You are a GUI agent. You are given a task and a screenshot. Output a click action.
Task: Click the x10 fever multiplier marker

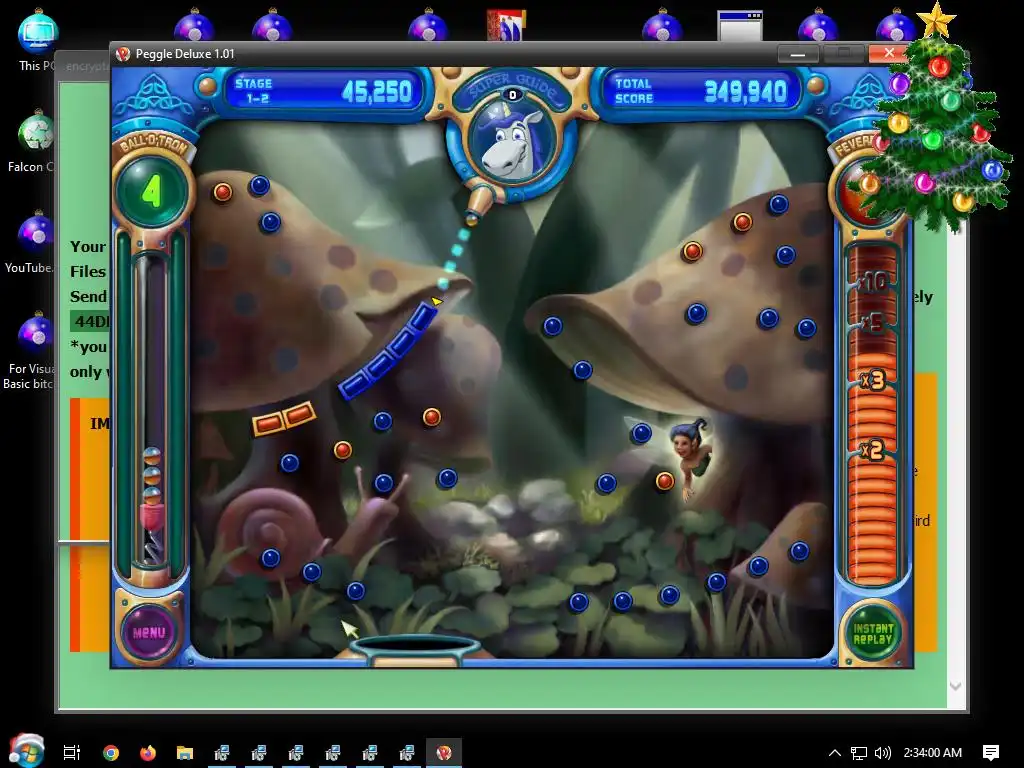(872, 282)
